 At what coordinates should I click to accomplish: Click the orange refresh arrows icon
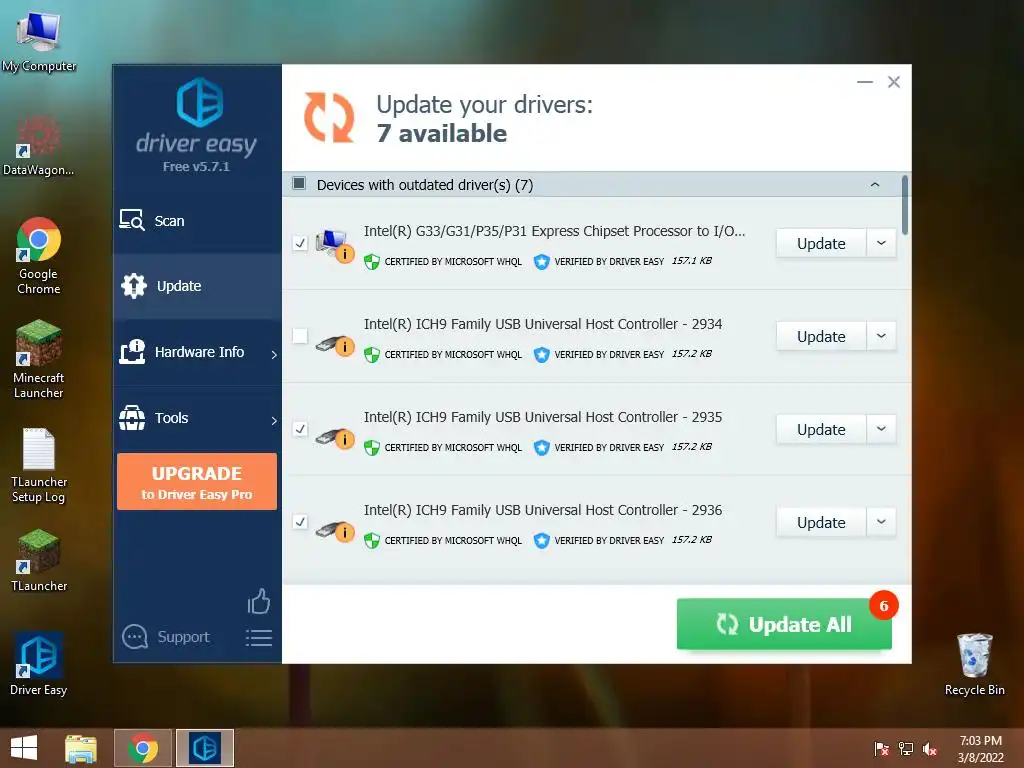point(328,118)
